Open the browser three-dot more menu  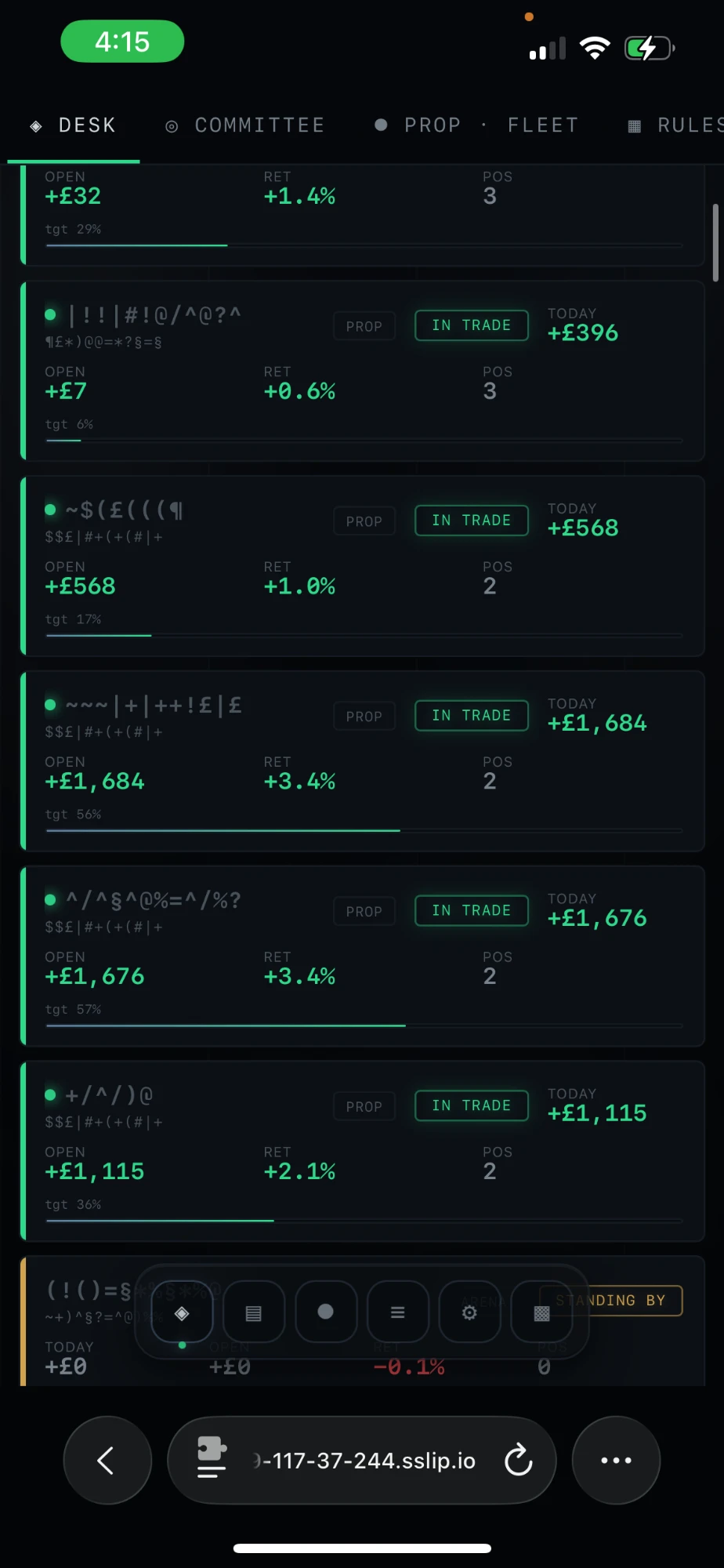tap(616, 1460)
